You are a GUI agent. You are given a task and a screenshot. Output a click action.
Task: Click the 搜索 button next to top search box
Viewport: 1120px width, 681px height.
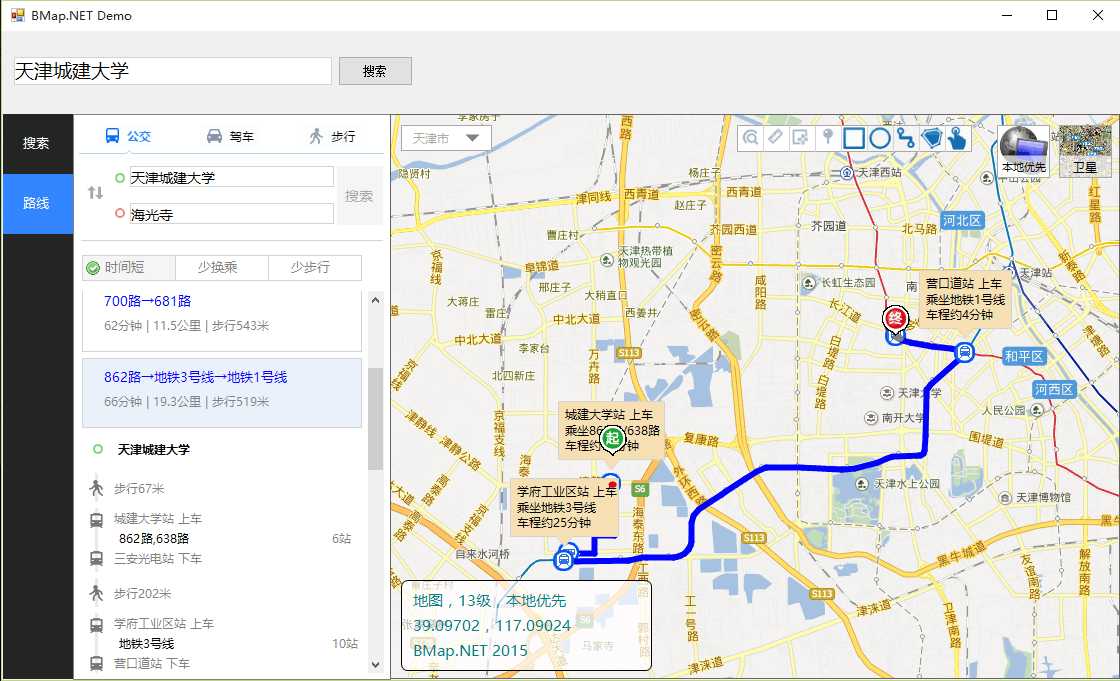(x=375, y=71)
